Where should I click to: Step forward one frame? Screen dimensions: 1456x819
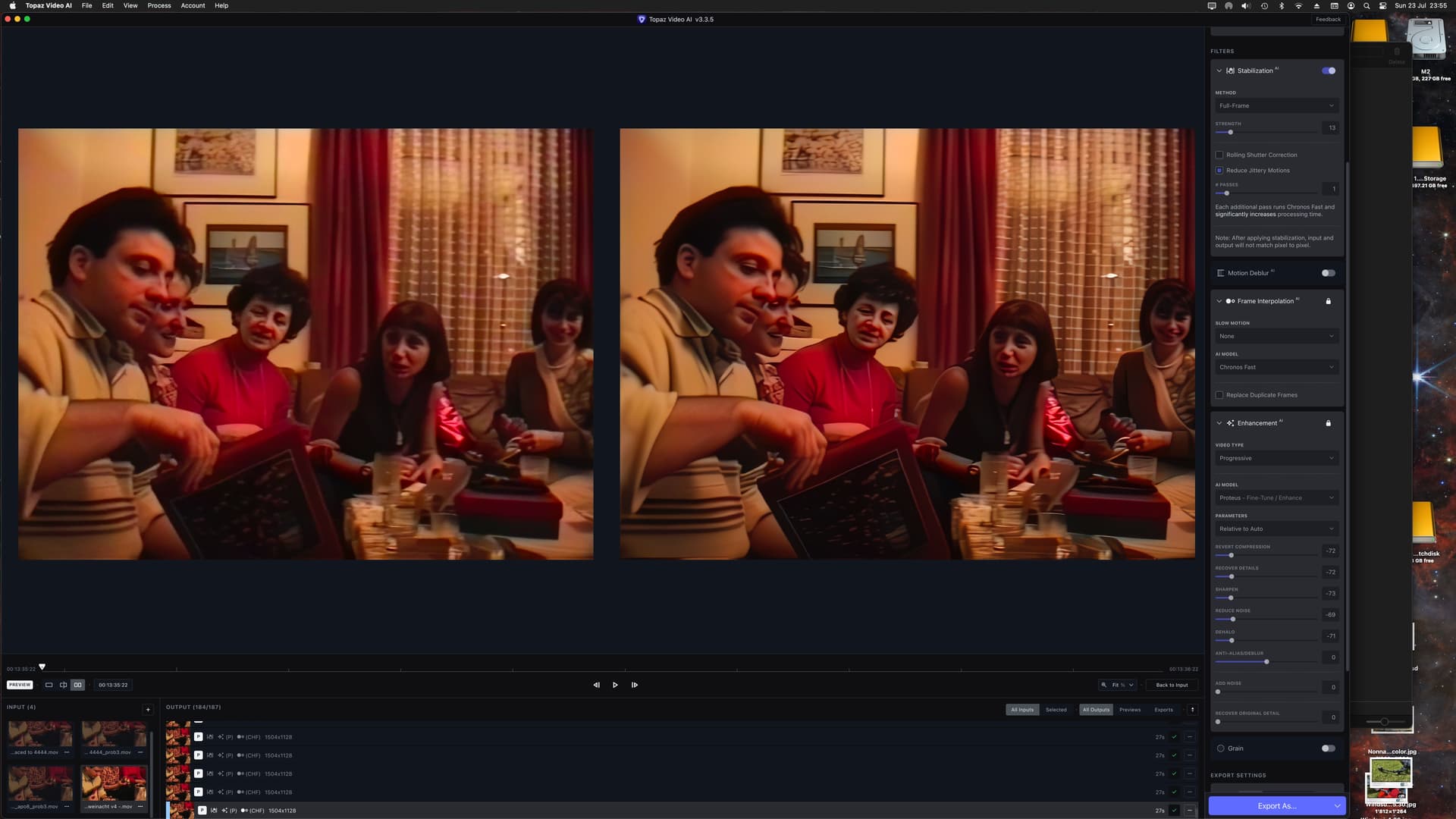tap(635, 685)
